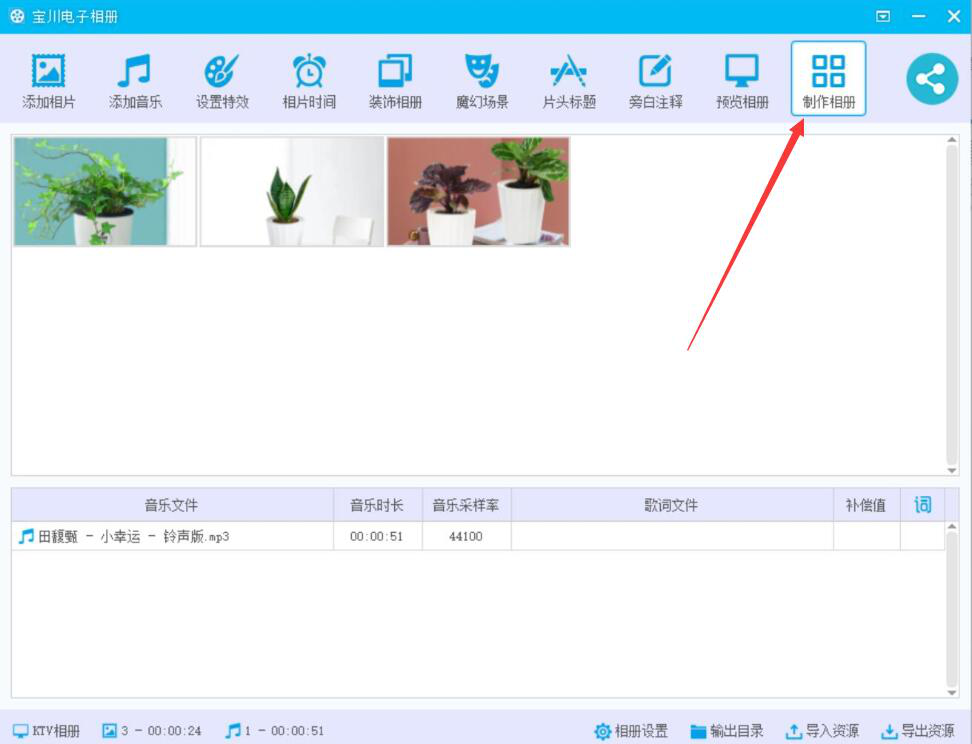This screenshot has height=744, width=972.
Task: Select Decorate Album (装饰相册) tool
Action: click(395, 81)
